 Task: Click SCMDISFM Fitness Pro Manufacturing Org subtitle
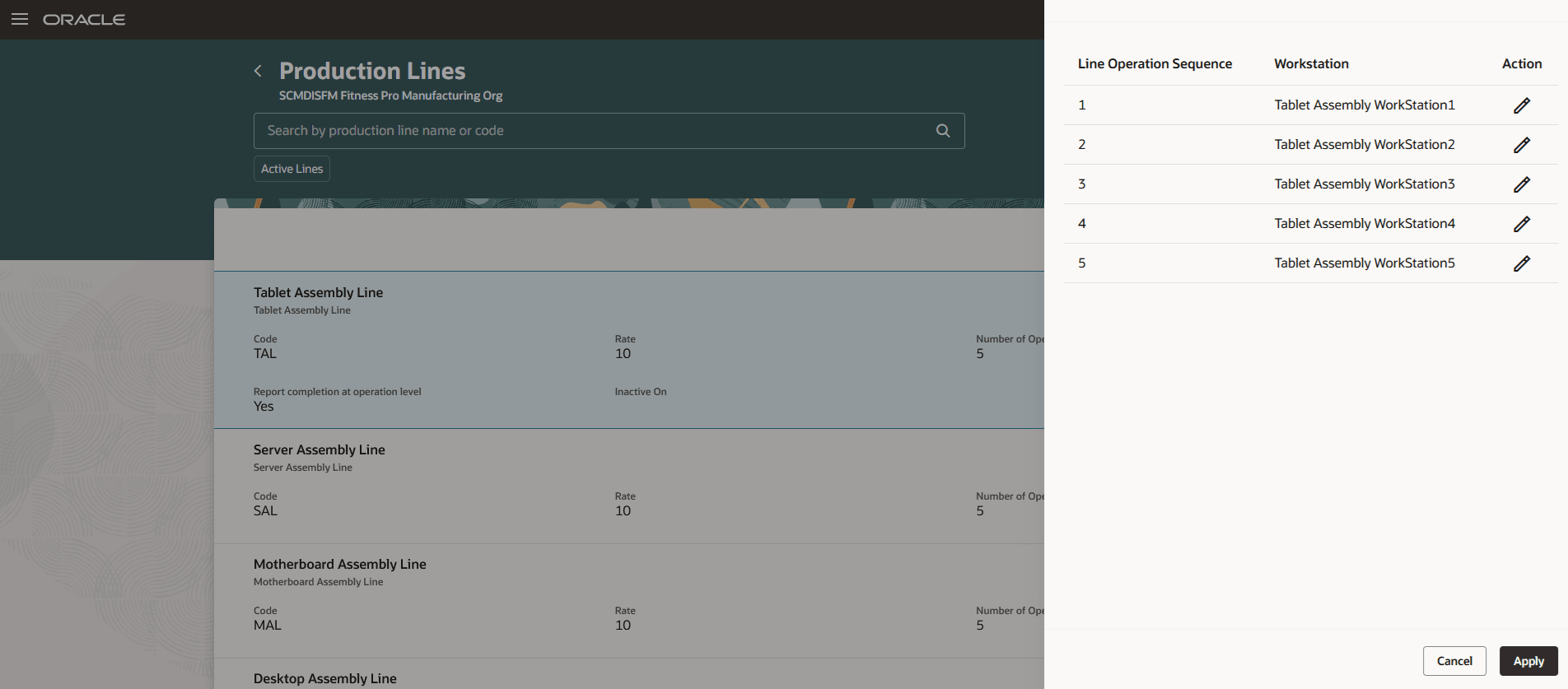click(390, 95)
